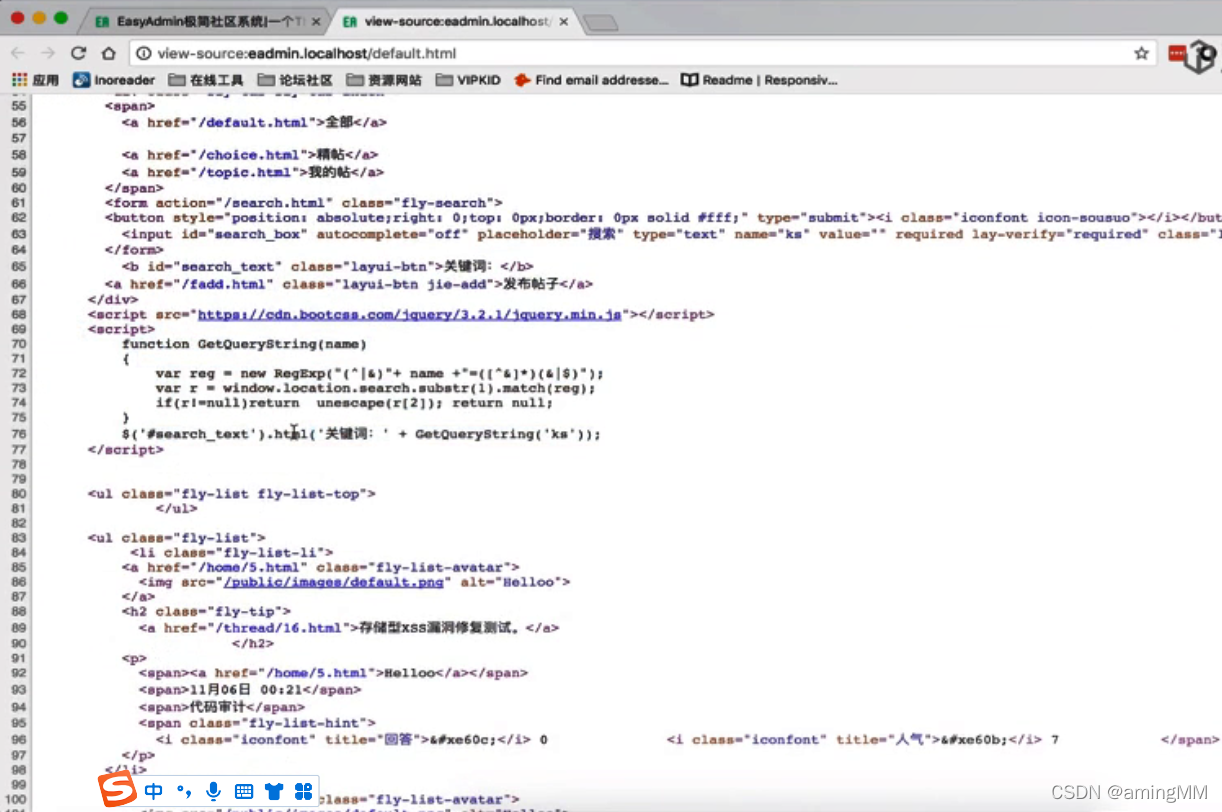Click the search_box input line
This screenshot has width=1222, height=812.
(x=671, y=234)
